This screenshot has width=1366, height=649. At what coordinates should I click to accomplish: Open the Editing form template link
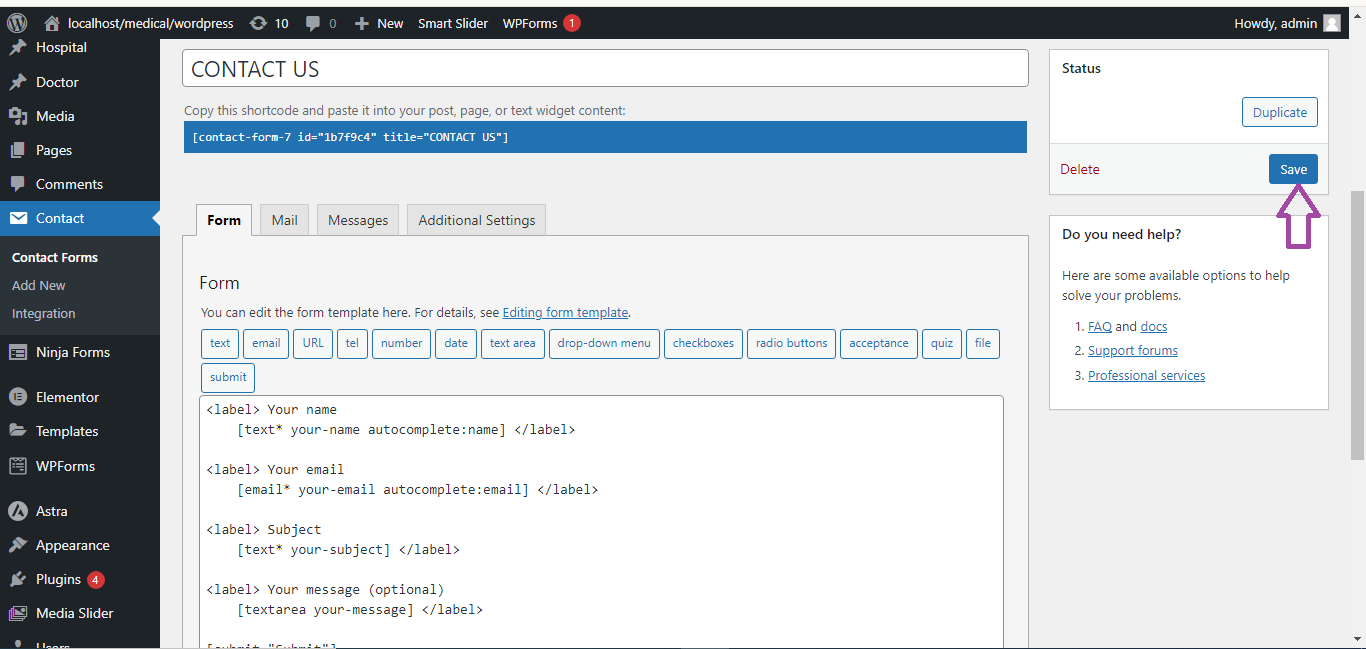click(565, 312)
